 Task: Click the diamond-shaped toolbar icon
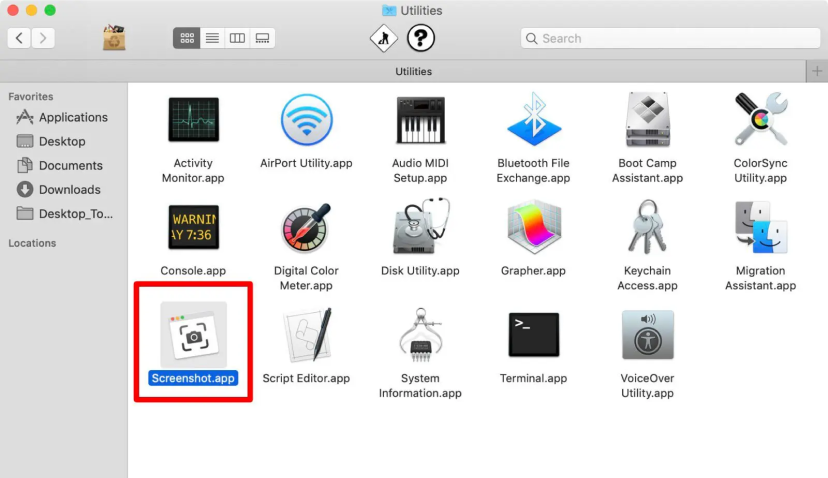[x=383, y=38]
